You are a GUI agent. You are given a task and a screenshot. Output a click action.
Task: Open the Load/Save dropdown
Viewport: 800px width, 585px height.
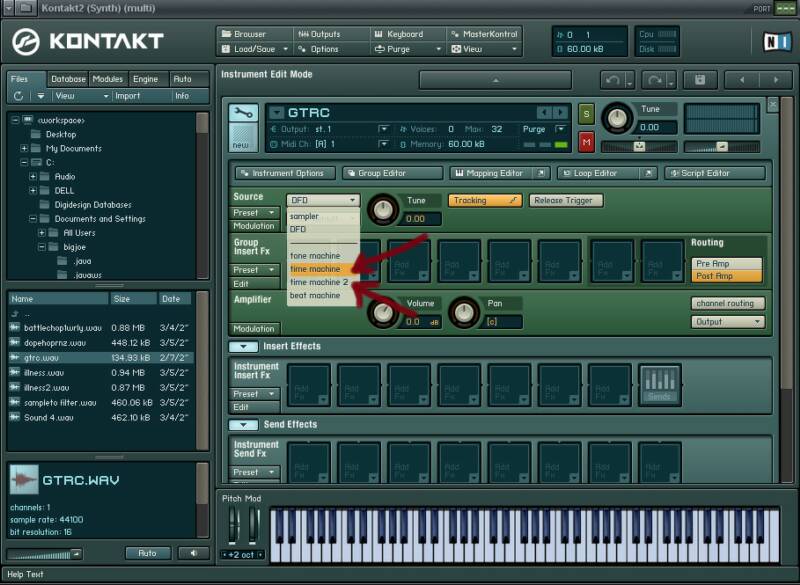click(255, 49)
